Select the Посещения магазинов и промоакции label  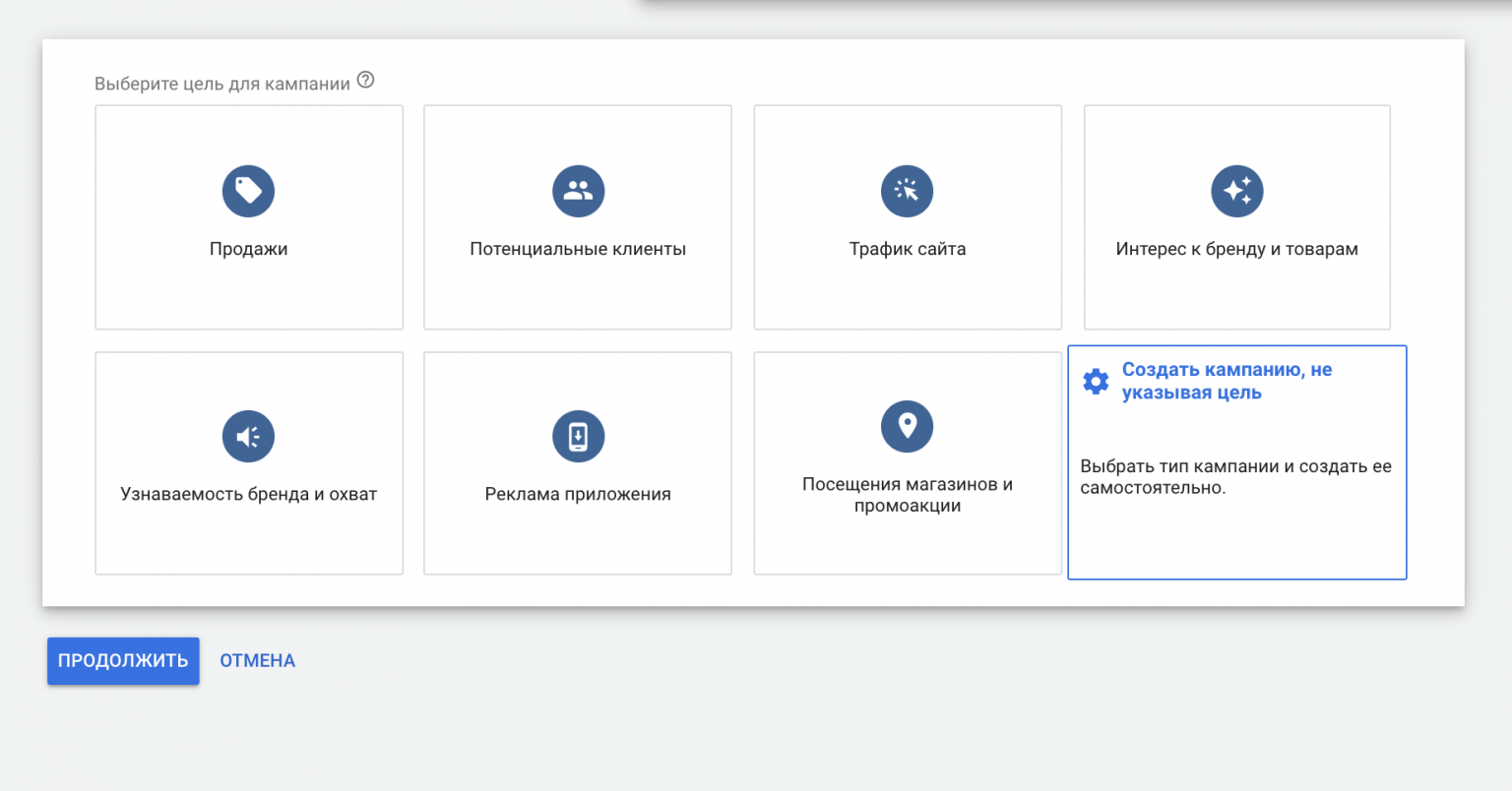click(908, 495)
